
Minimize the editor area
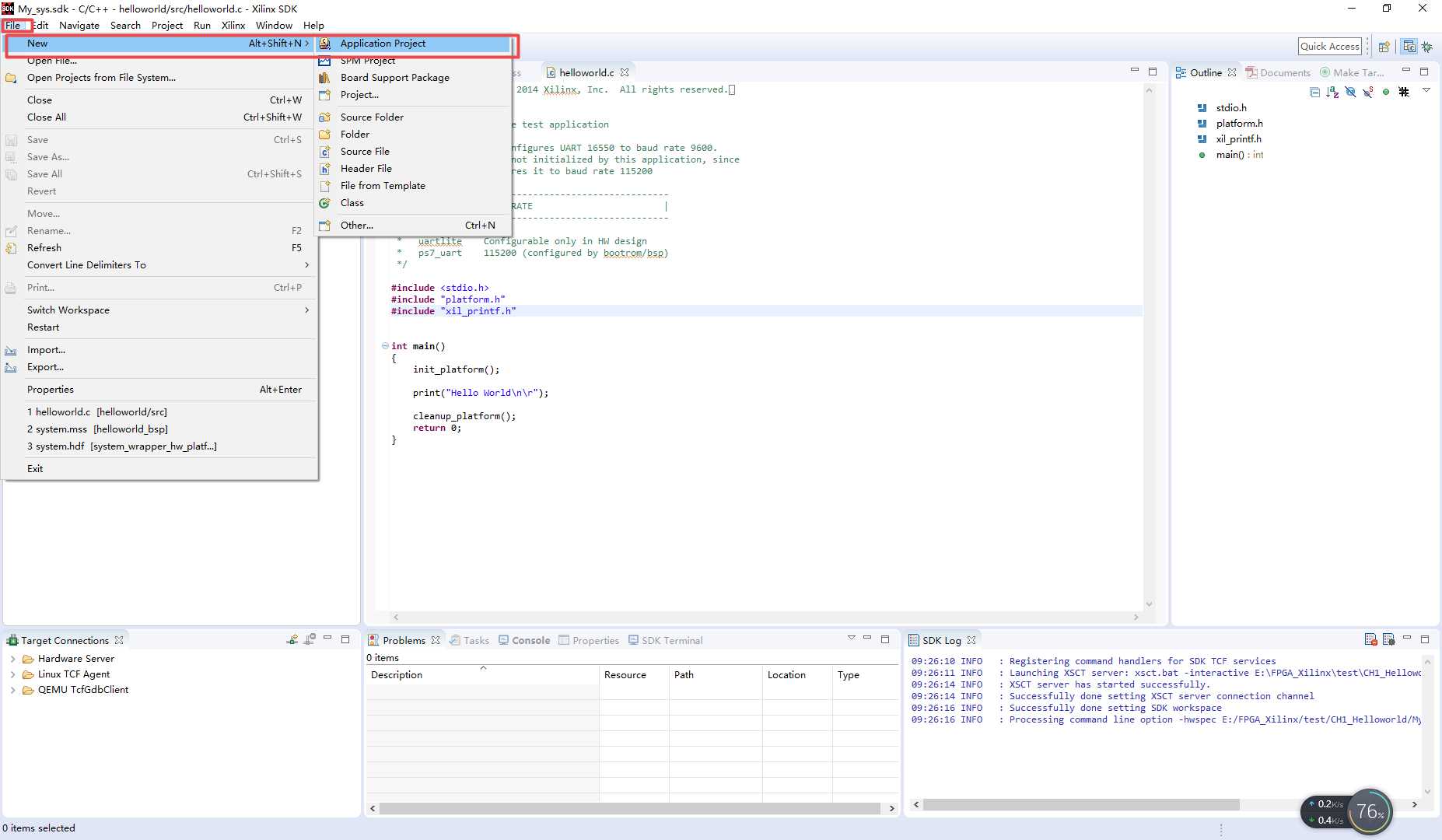[x=1135, y=70]
